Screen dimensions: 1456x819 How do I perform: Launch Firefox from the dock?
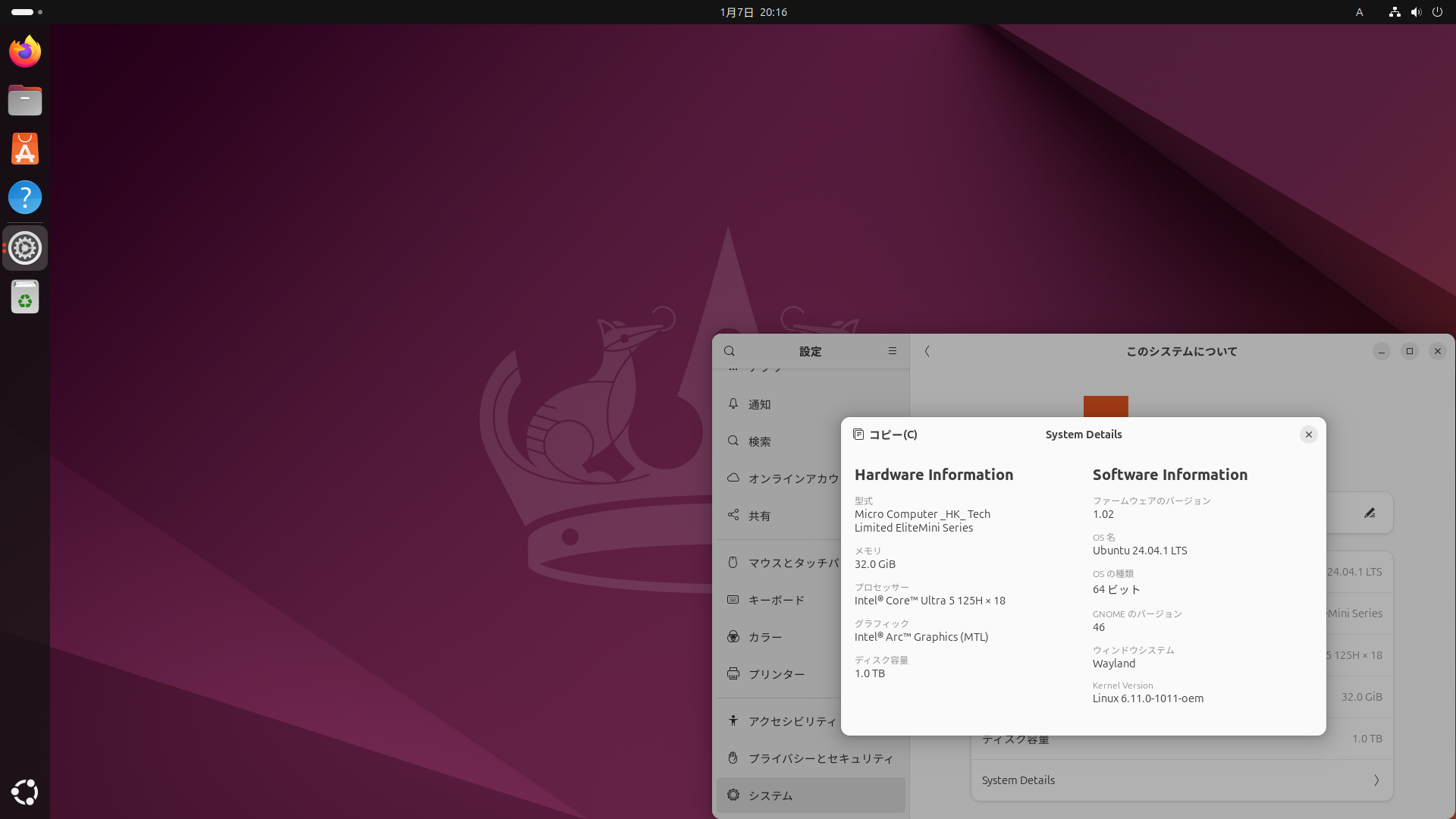25,52
